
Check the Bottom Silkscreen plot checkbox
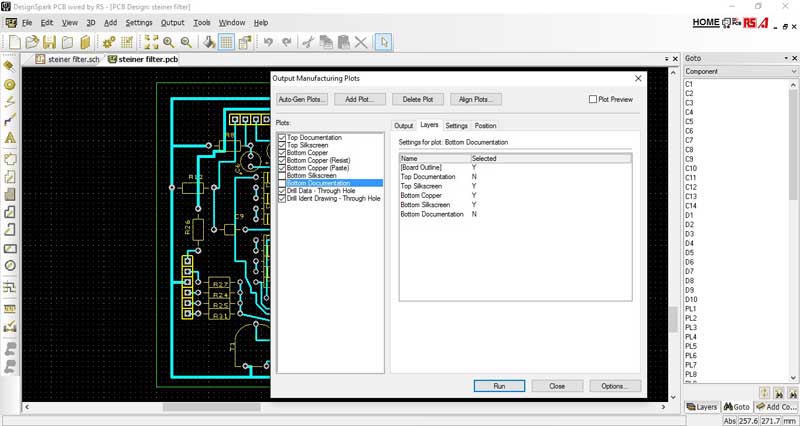point(282,176)
